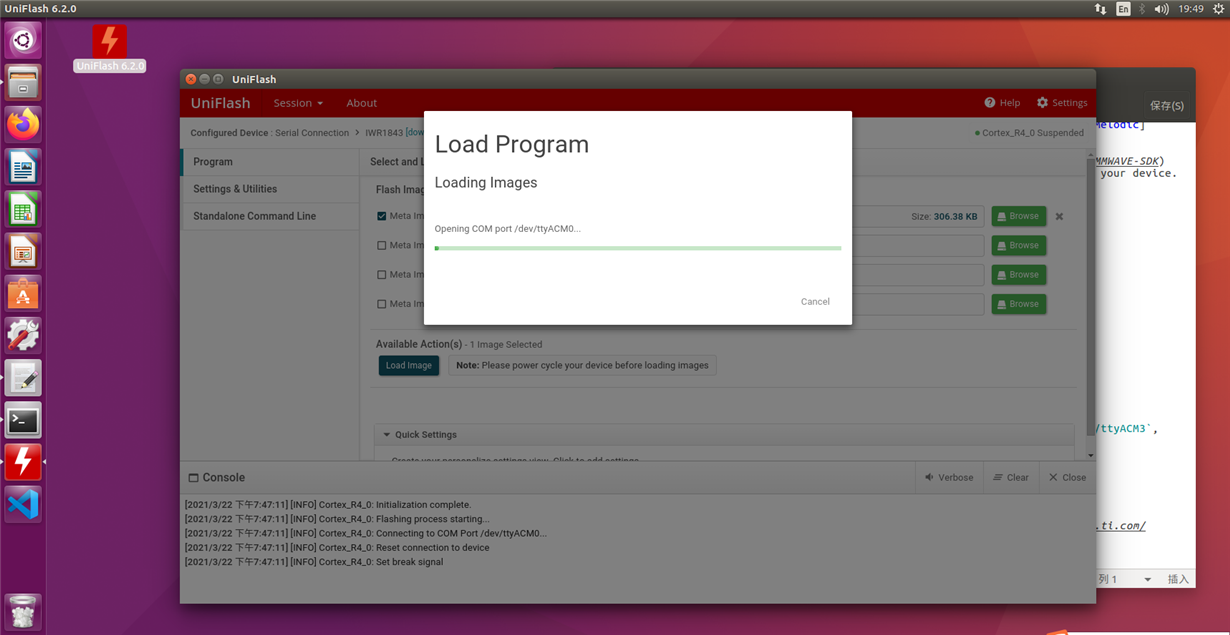1230x635 pixels.
Task: Open the En input source indicator
Action: [x=1123, y=9]
